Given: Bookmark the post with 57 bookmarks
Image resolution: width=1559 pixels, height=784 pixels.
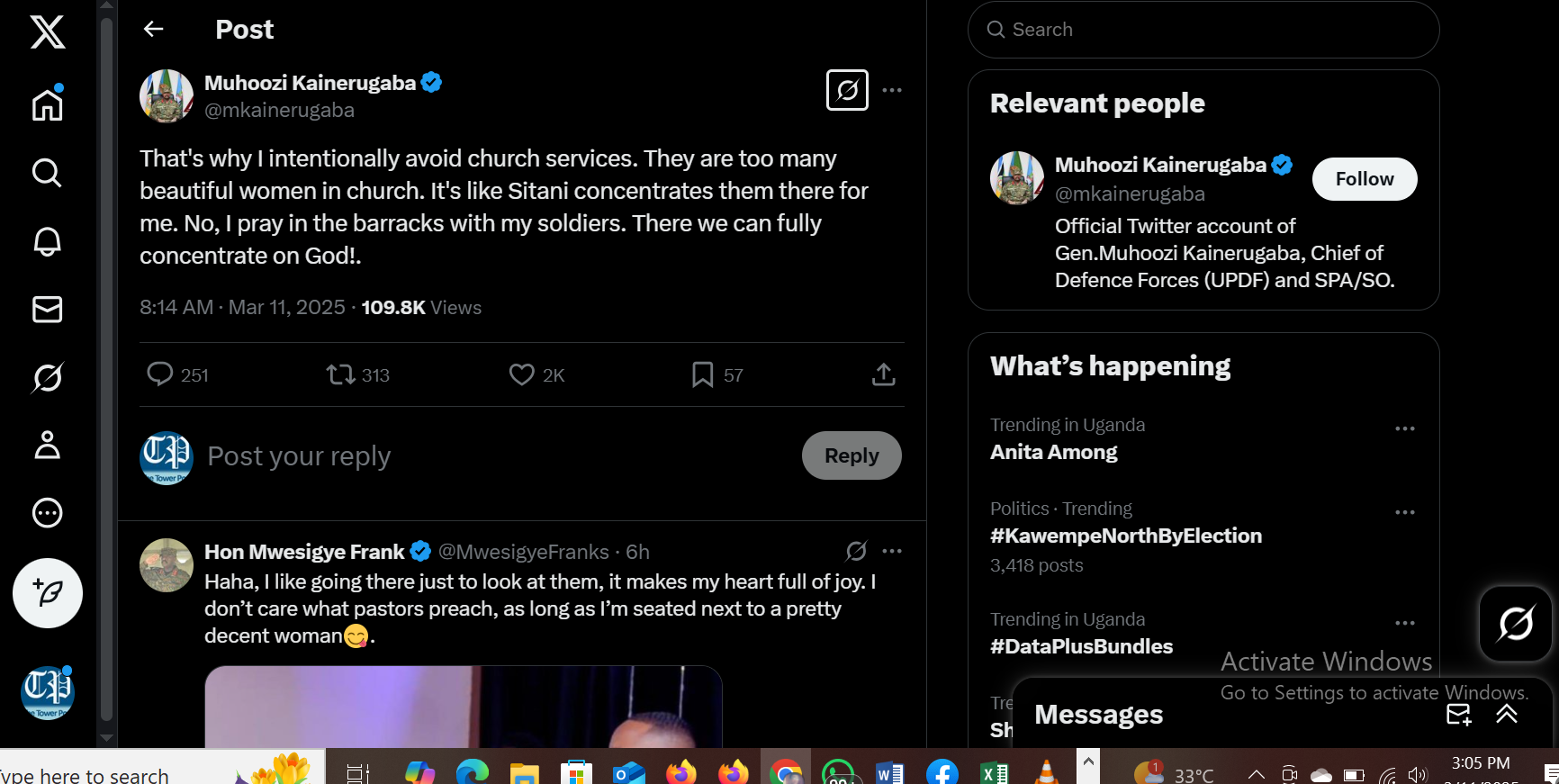Looking at the screenshot, I should pyautogui.click(x=702, y=374).
